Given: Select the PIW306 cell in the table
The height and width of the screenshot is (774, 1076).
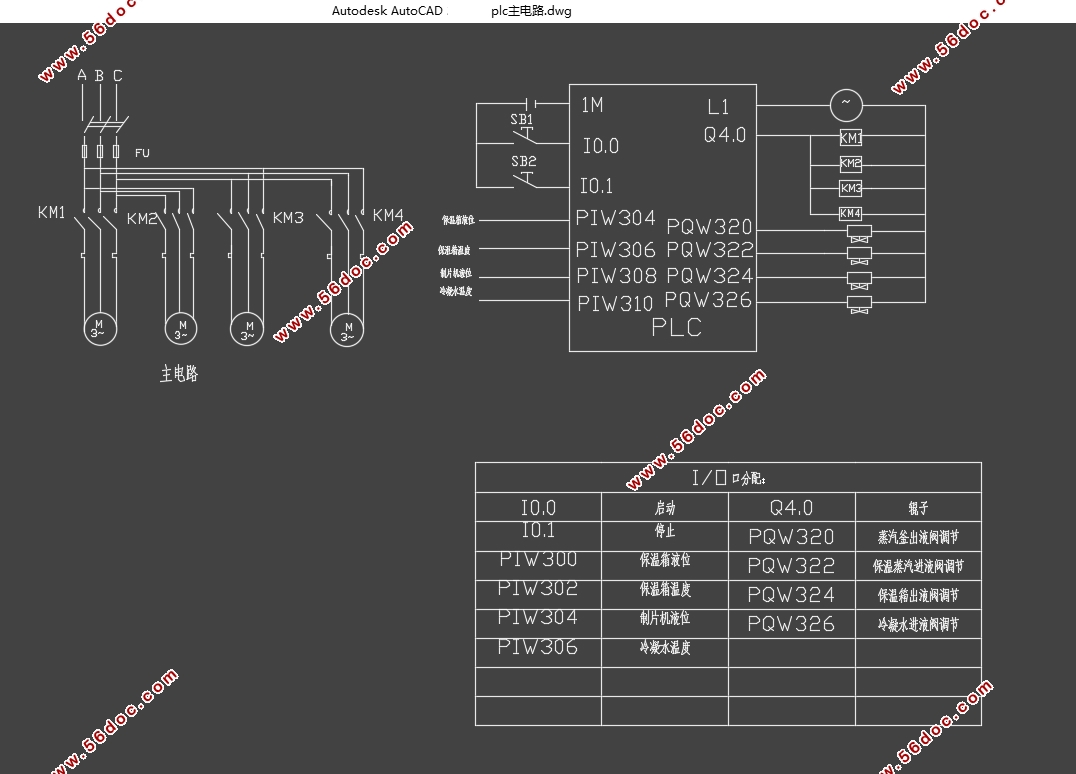Looking at the screenshot, I should click(538, 646).
